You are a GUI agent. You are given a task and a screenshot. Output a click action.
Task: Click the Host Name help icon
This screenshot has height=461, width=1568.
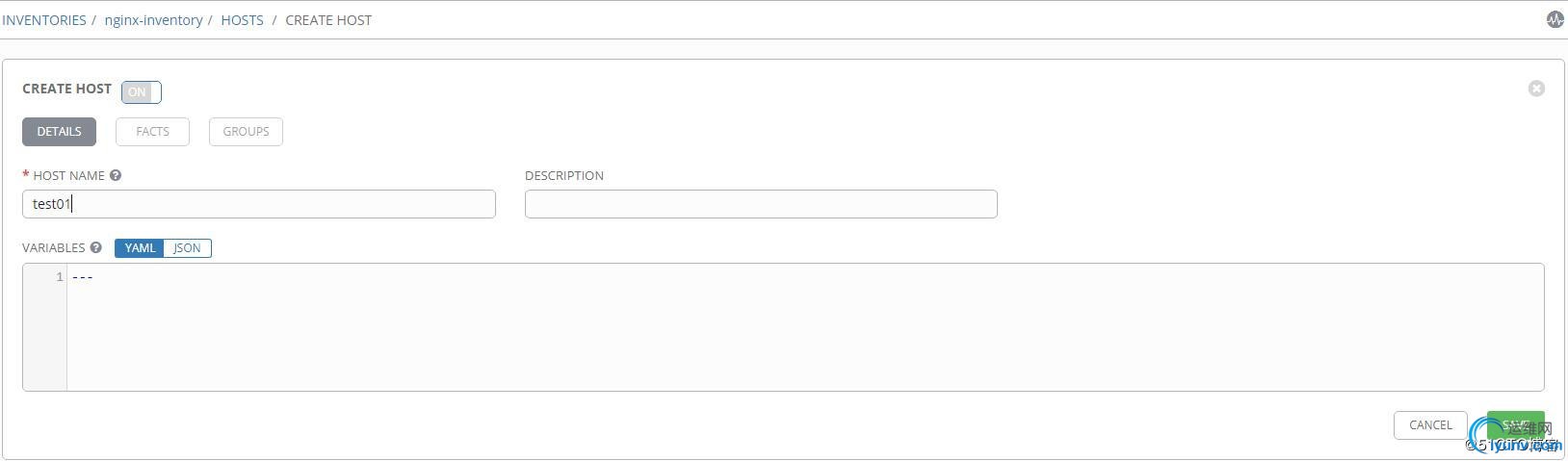(x=116, y=175)
